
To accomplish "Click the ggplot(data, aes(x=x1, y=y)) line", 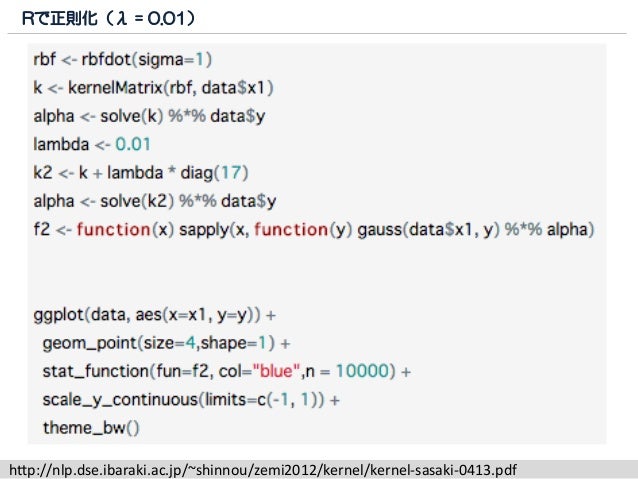I will pos(155,315).
